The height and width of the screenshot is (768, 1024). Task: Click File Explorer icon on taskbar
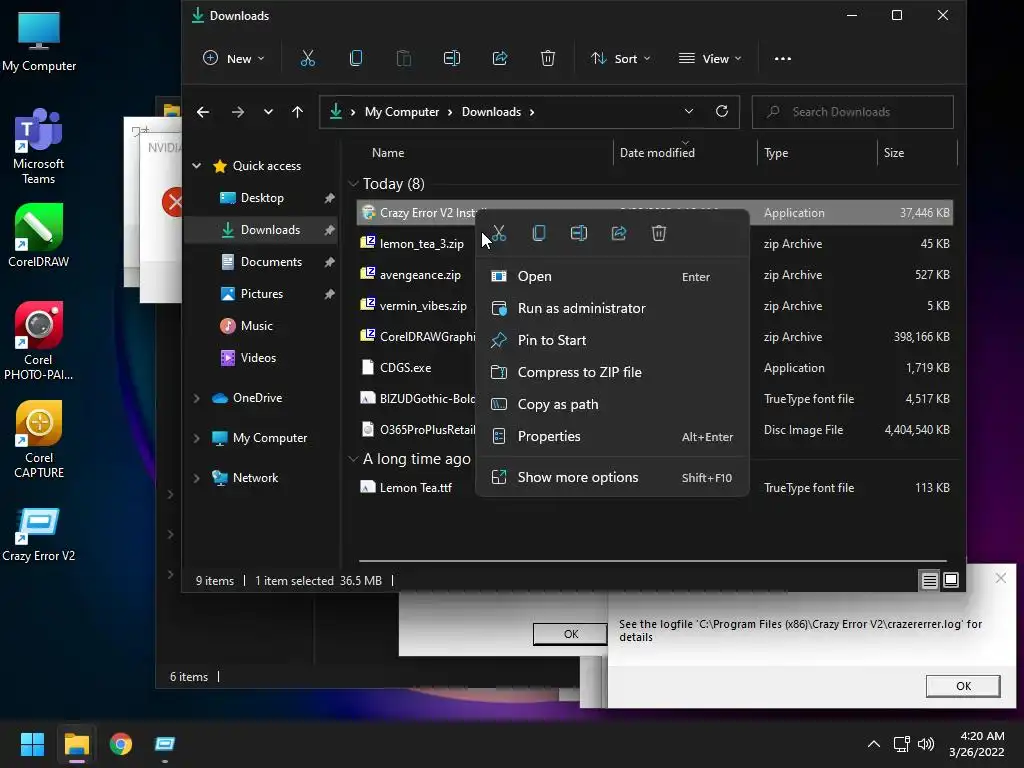(76, 744)
